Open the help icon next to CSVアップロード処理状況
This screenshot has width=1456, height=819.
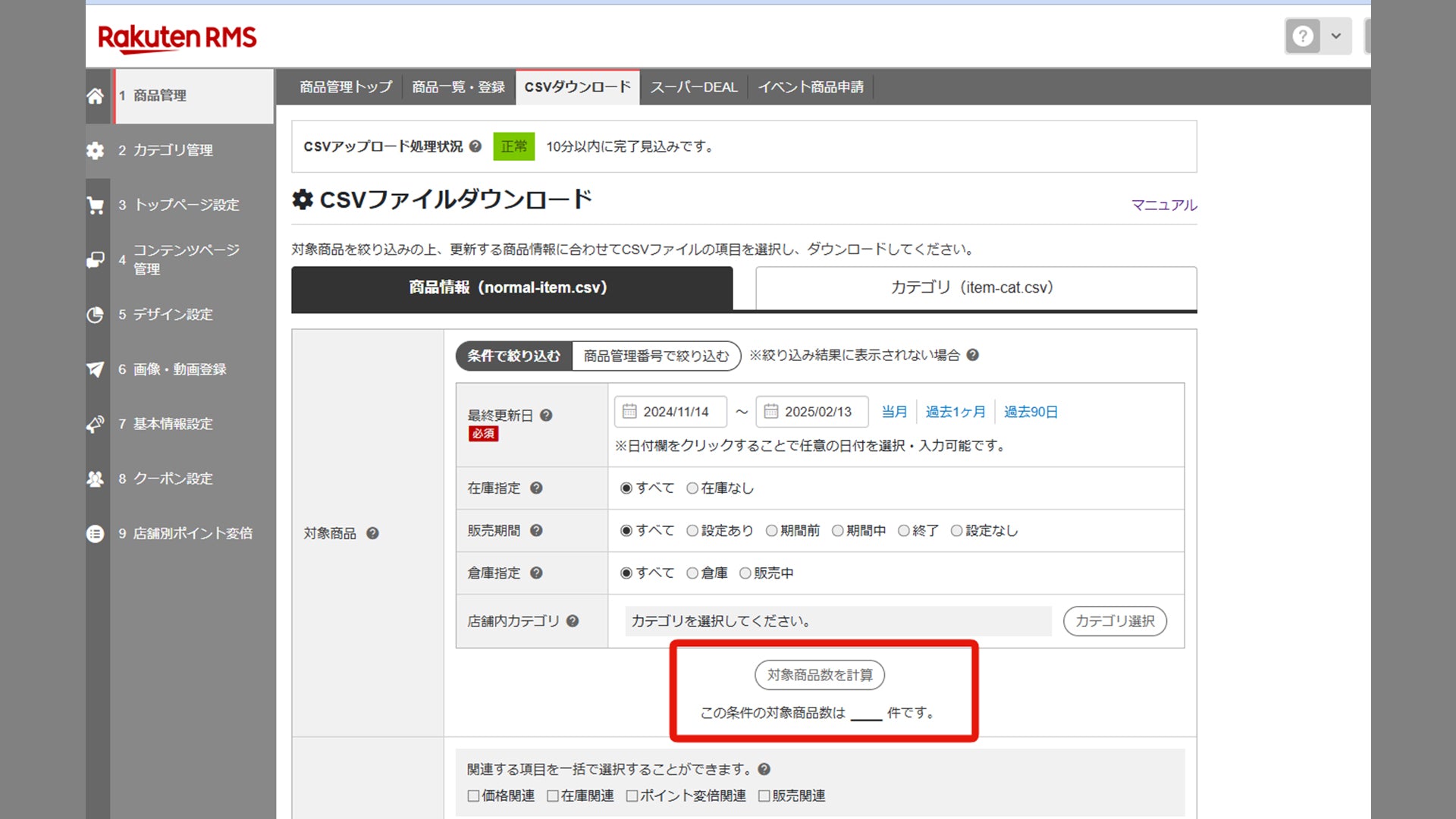point(475,146)
